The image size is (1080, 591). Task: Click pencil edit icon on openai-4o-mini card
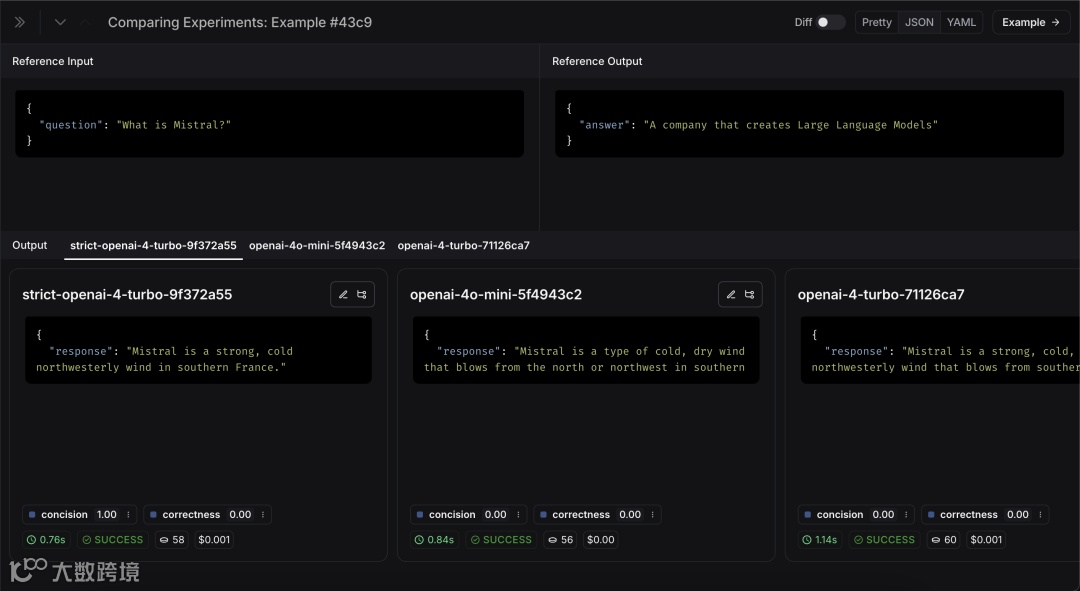(x=731, y=294)
